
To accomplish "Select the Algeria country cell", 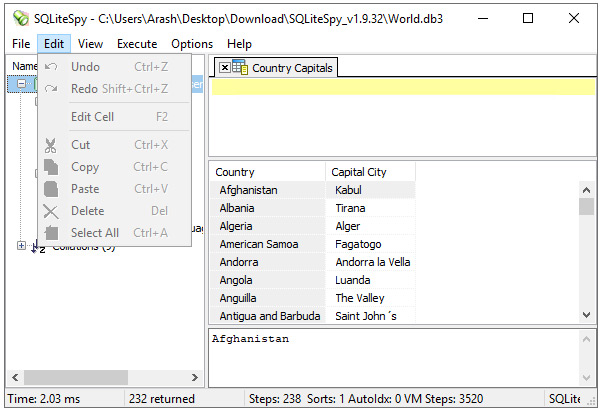I will coord(267,226).
